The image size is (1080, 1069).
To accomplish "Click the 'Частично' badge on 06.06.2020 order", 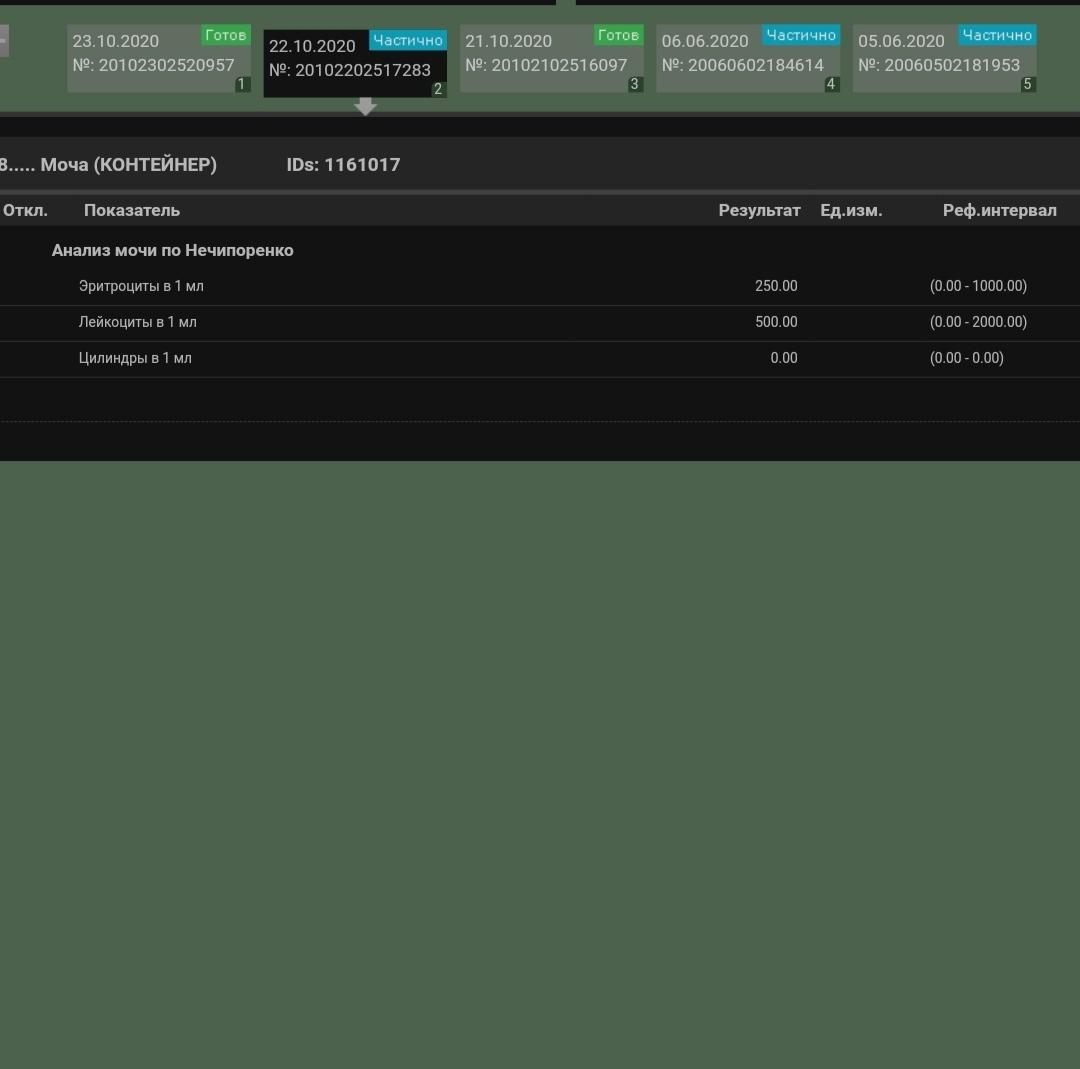I will [x=800, y=35].
